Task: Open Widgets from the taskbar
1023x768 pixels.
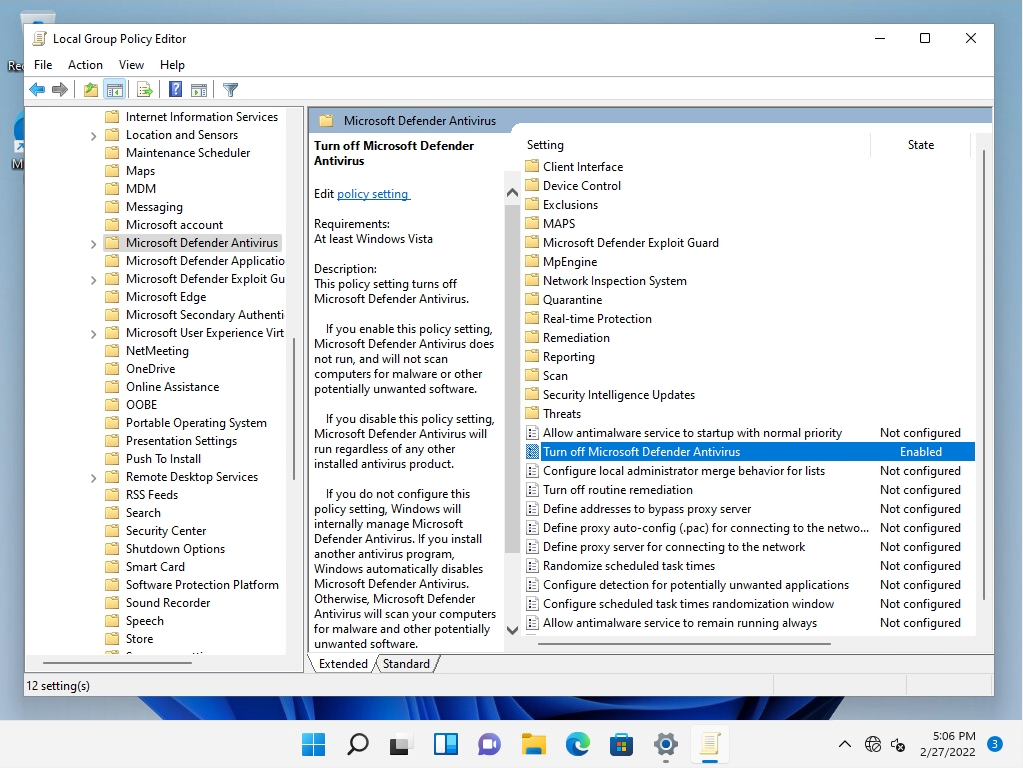Action: click(x=446, y=744)
